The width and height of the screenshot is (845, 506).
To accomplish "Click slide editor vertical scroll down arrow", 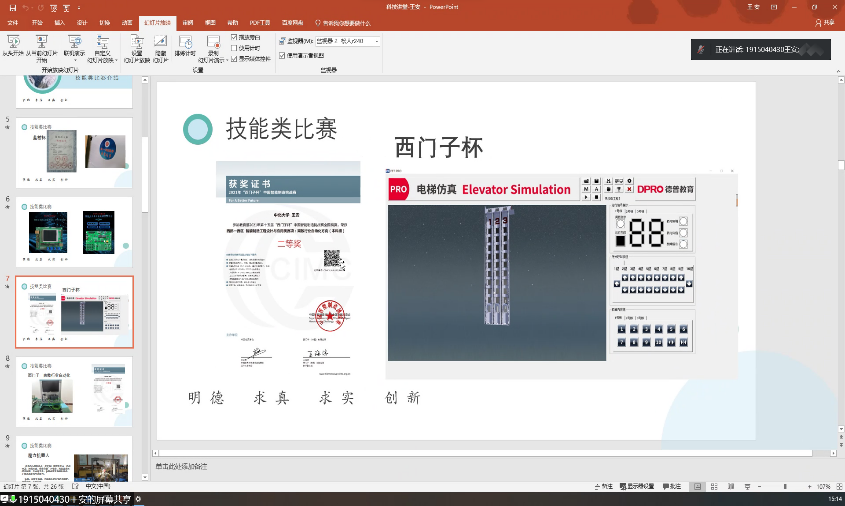I will [x=841, y=429].
